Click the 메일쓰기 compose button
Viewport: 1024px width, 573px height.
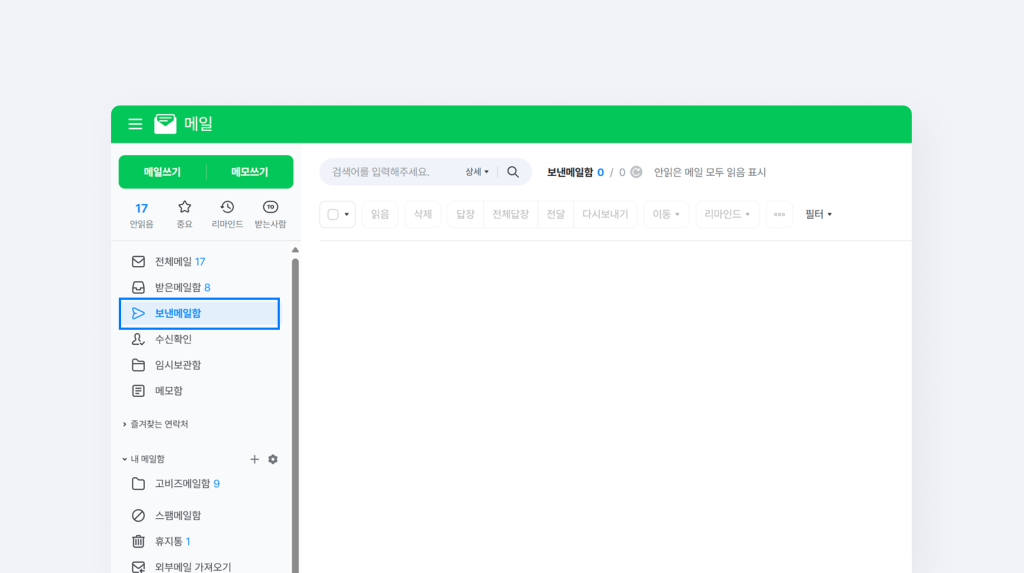coord(162,172)
